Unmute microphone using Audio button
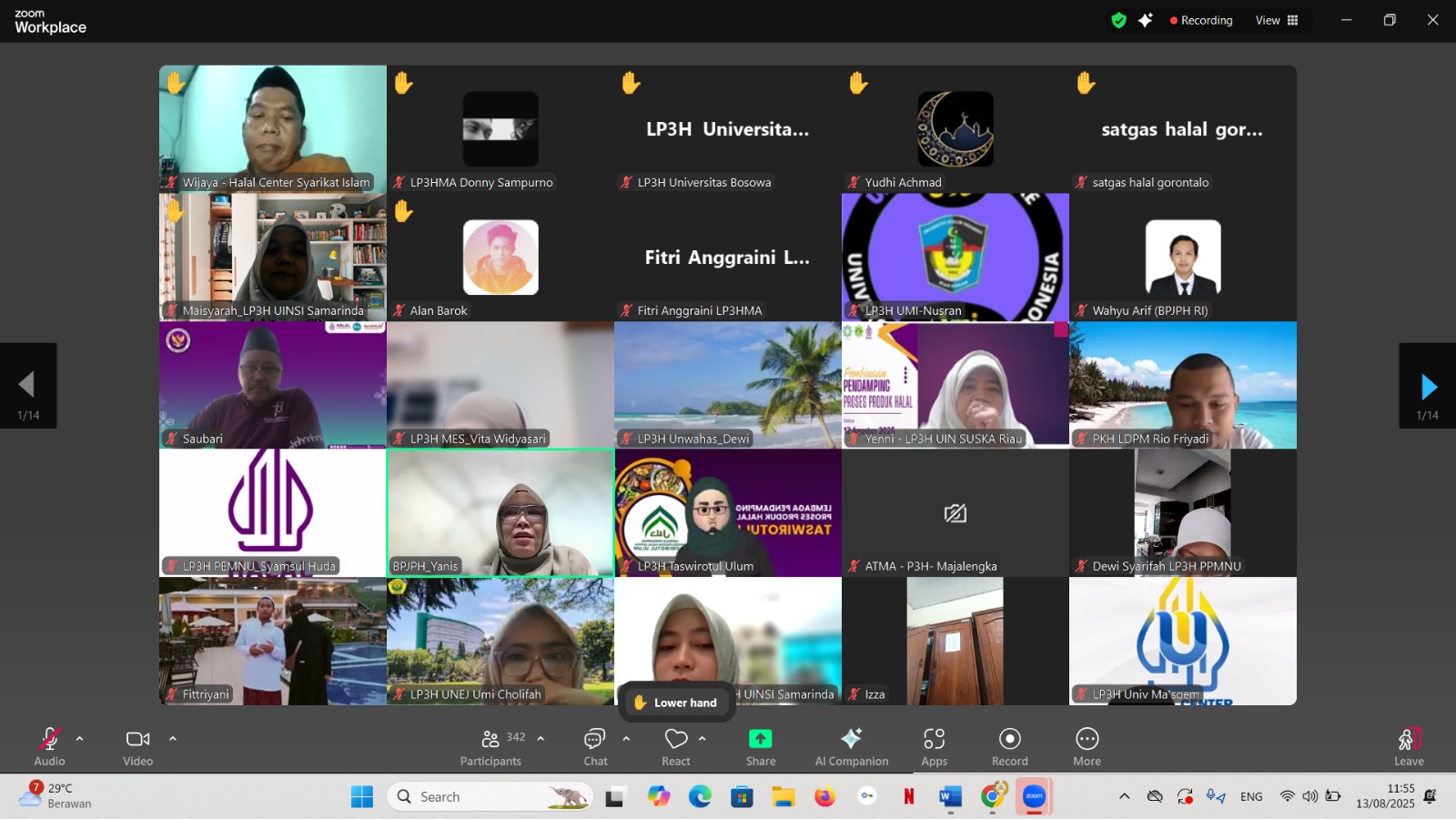 pos(49,746)
